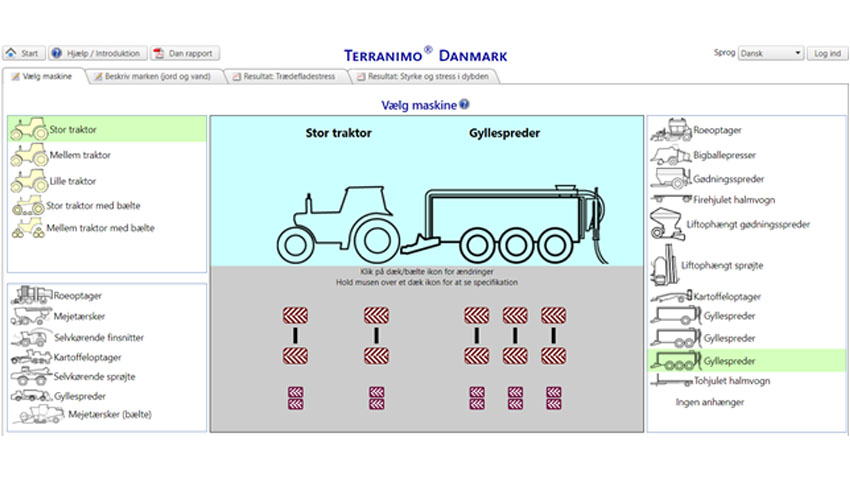Click the help icon beside Vælg maskine
This screenshot has height=478, width=850.
coord(465,104)
